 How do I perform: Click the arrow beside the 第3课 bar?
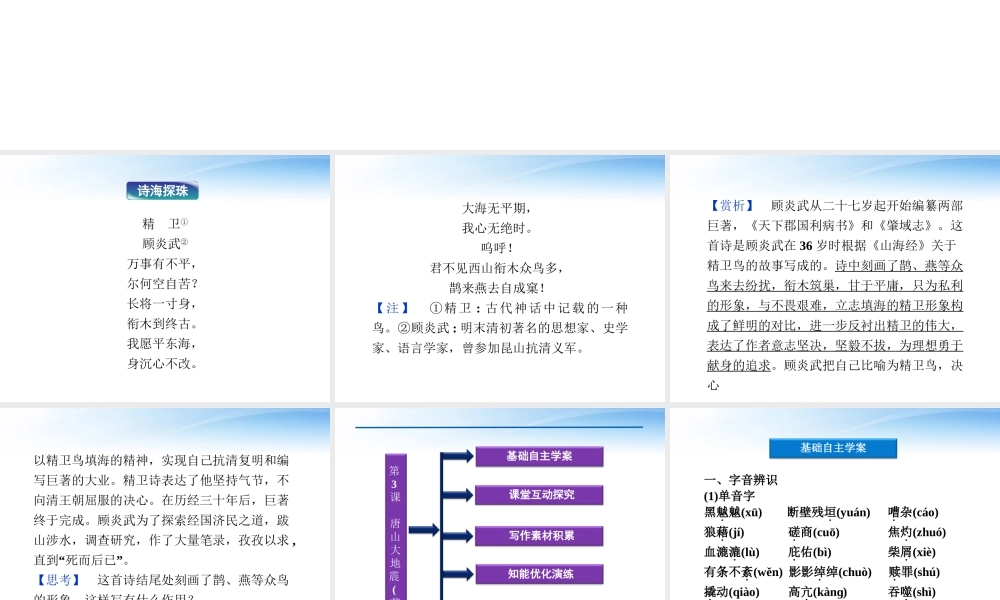424,529
